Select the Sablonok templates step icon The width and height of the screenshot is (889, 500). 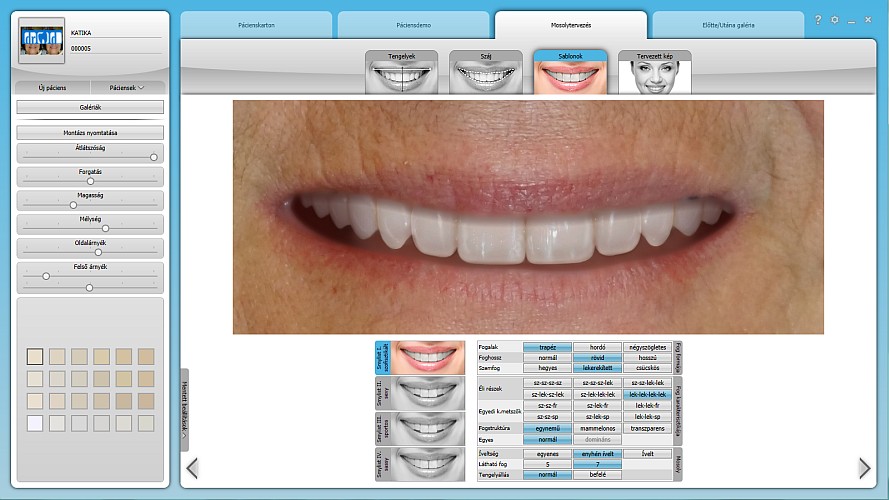click(x=570, y=72)
